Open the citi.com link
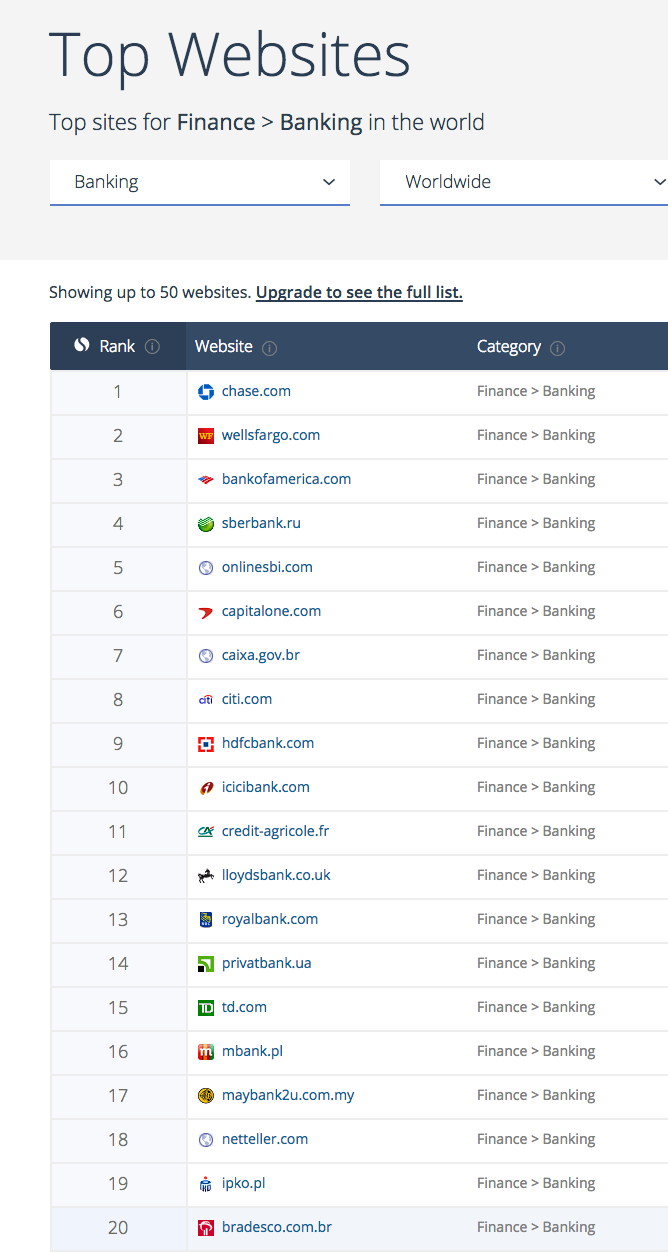668x1252 pixels. pyautogui.click(x=247, y=699)
